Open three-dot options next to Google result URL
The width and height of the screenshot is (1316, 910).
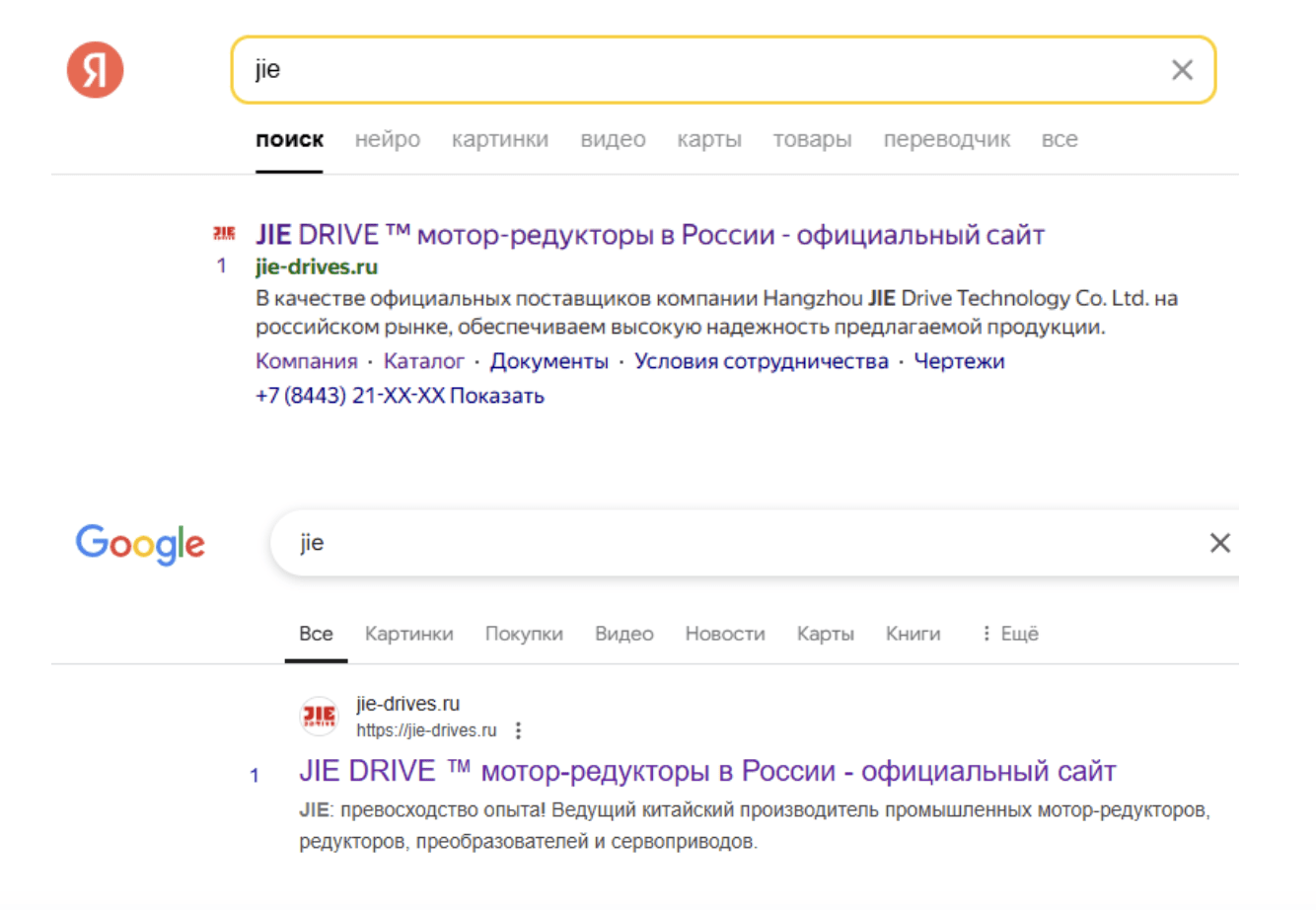[518, 730]
